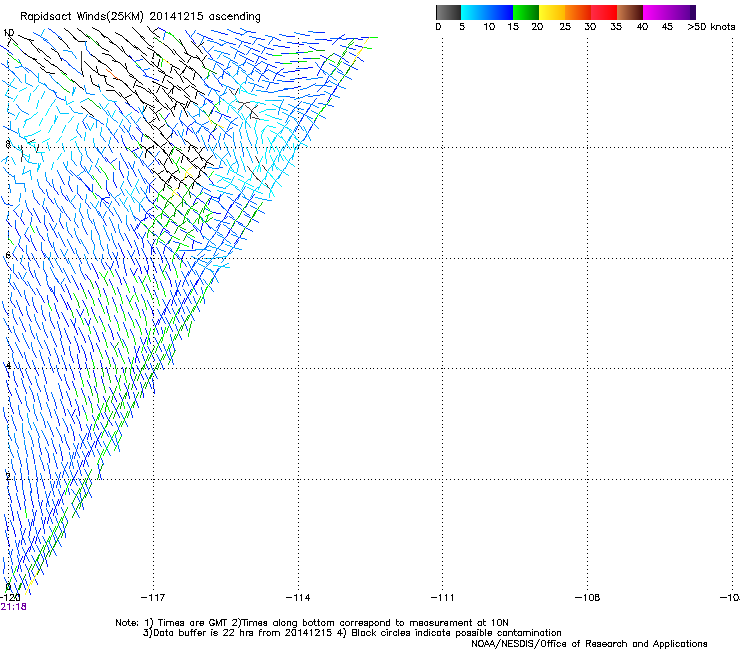Click the green 15–20 knots color segment
The height and width of the screenshot is (650, 740).
(526, 12)
